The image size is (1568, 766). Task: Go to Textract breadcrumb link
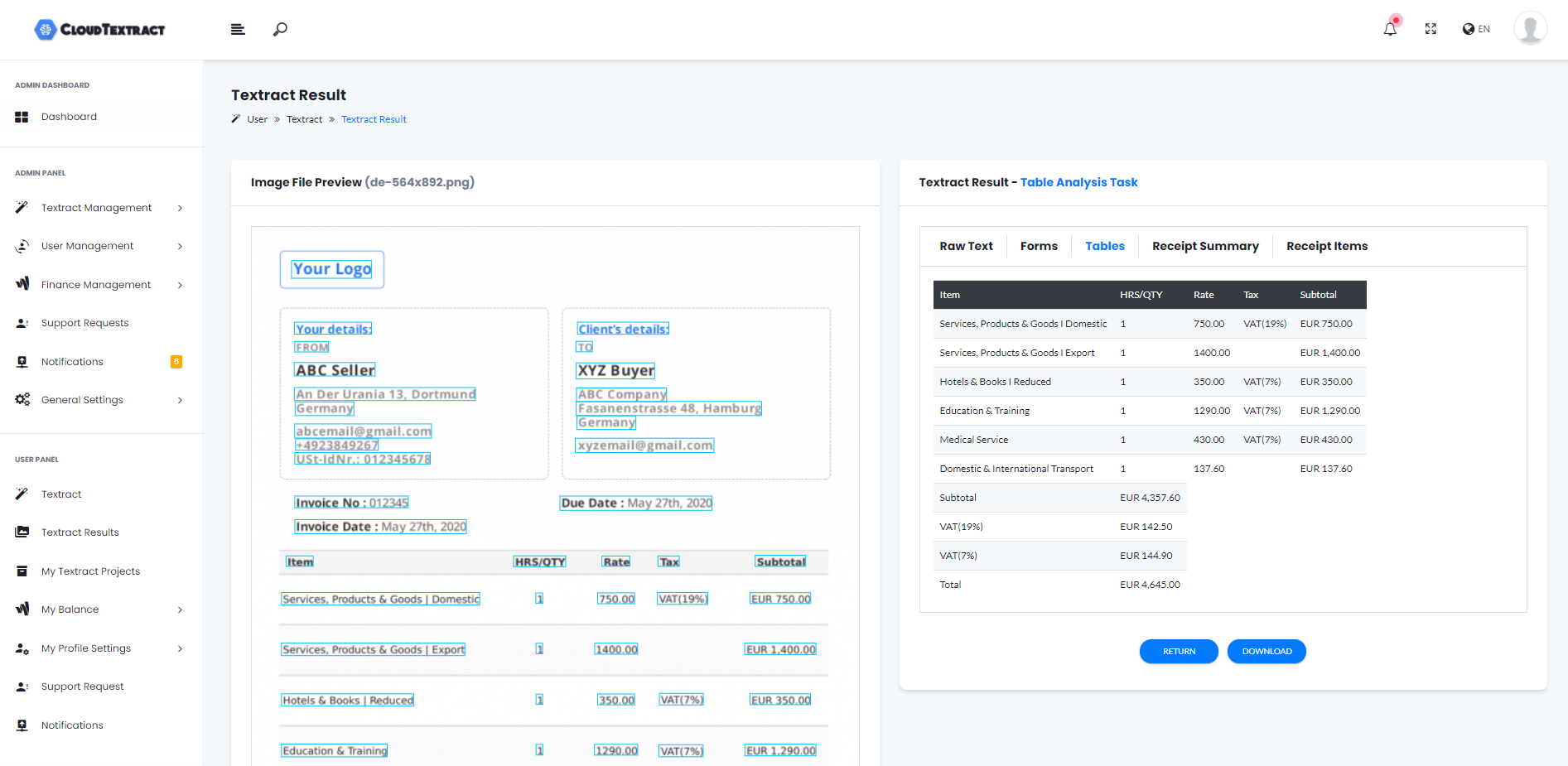click(304, 119)
